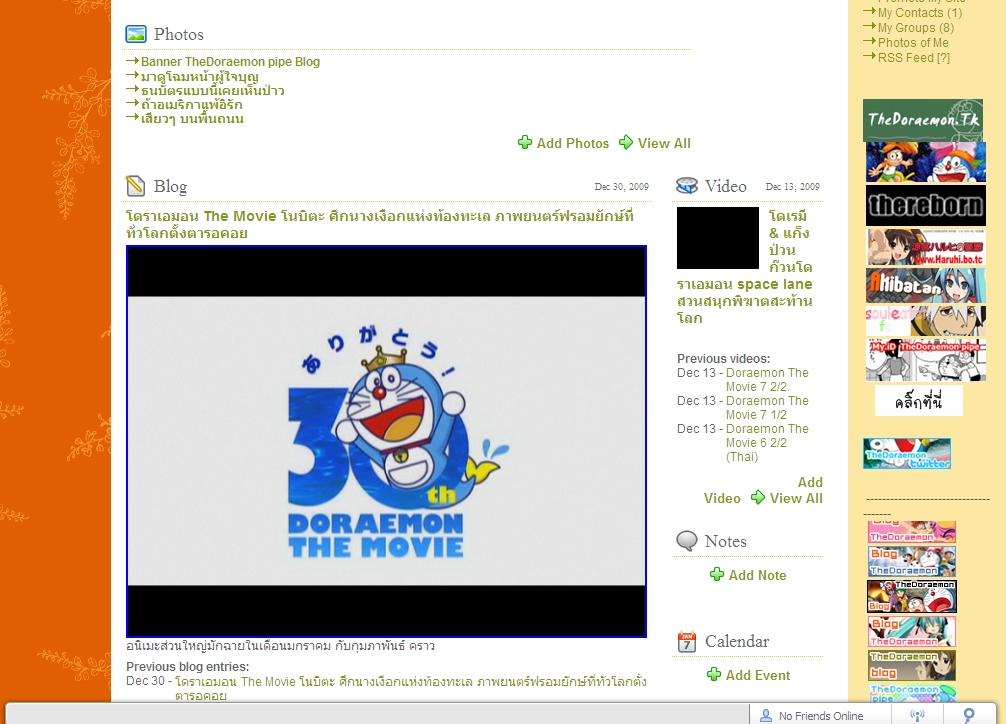Open the Video section heading

[726, 186]
